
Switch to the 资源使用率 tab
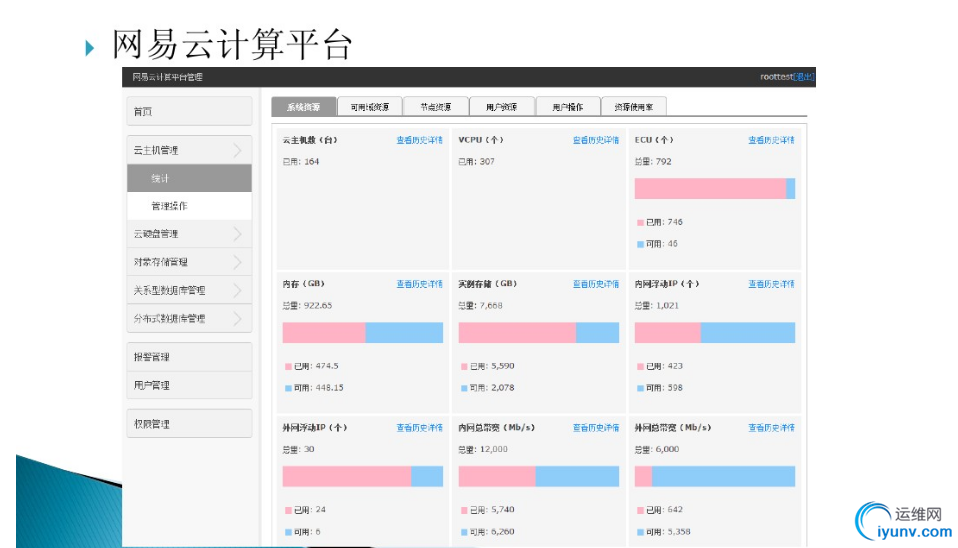pos(634,107)
